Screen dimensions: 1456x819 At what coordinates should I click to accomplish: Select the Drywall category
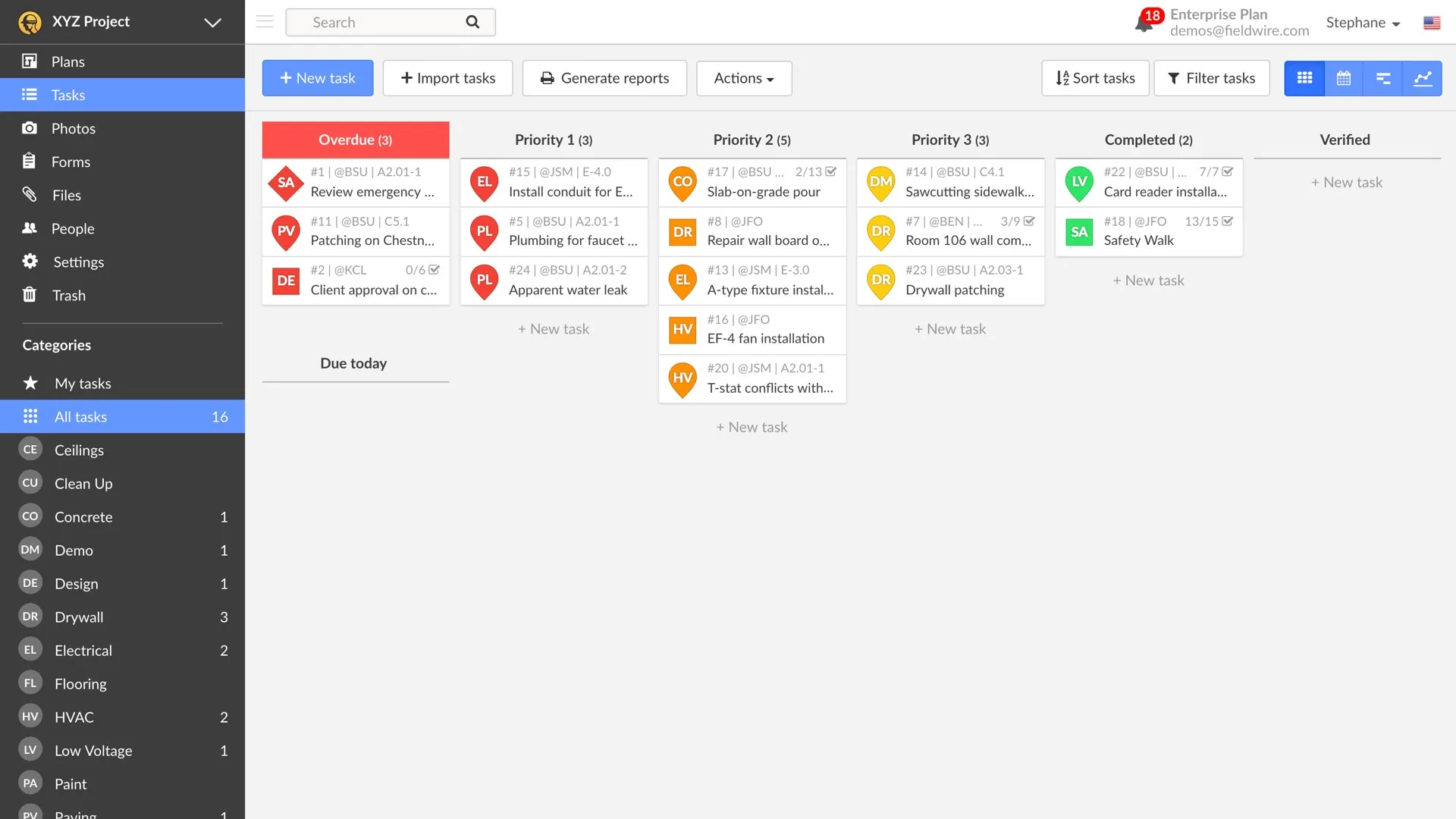[122, 617]
